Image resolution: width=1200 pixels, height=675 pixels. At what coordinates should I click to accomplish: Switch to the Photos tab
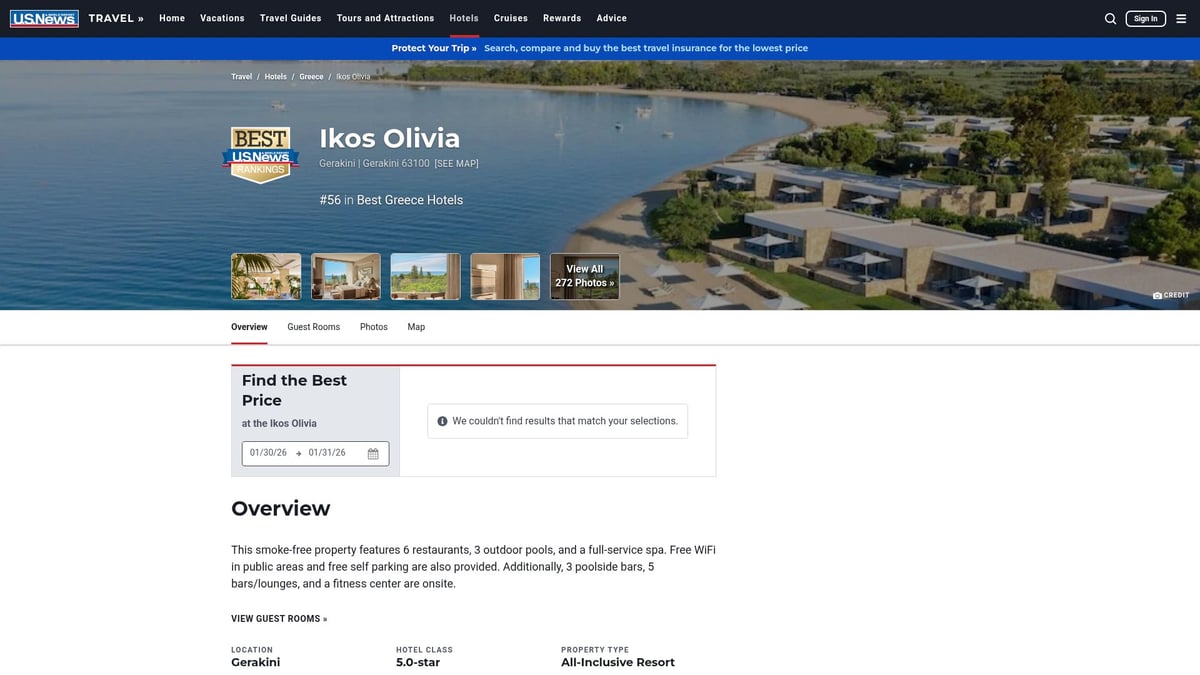tap(373, 326)
